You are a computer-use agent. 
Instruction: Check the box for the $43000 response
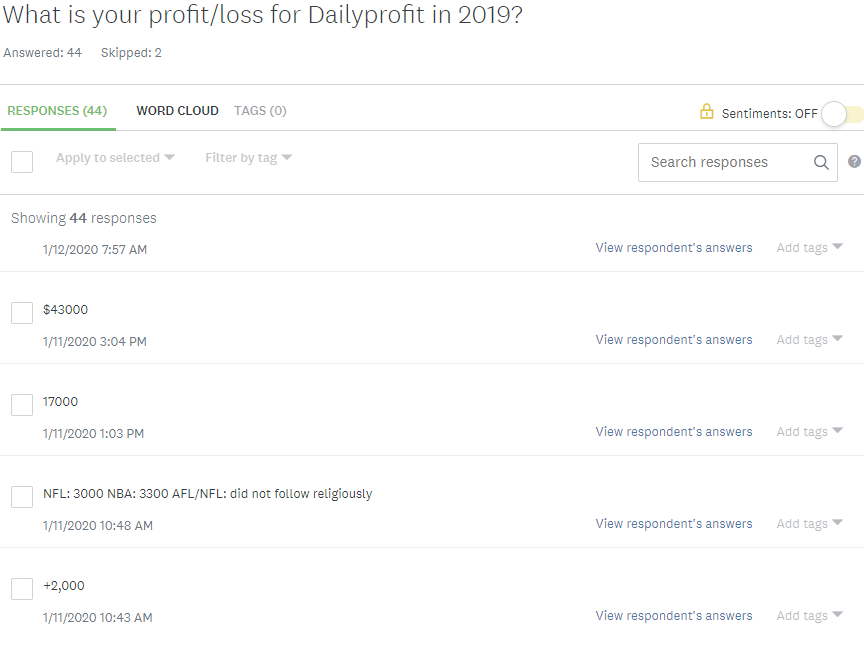tap(22, 313)
